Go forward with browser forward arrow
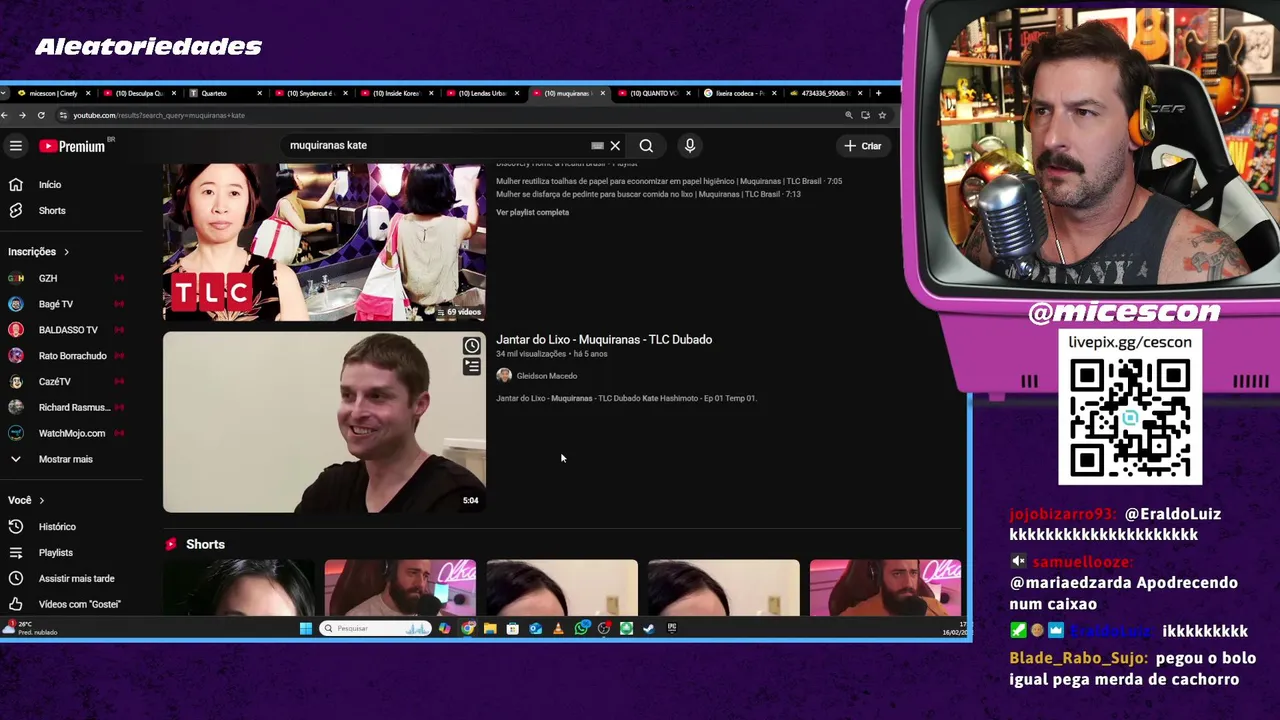The width and height of the screenshot is (1280, 720). point(22,115)
